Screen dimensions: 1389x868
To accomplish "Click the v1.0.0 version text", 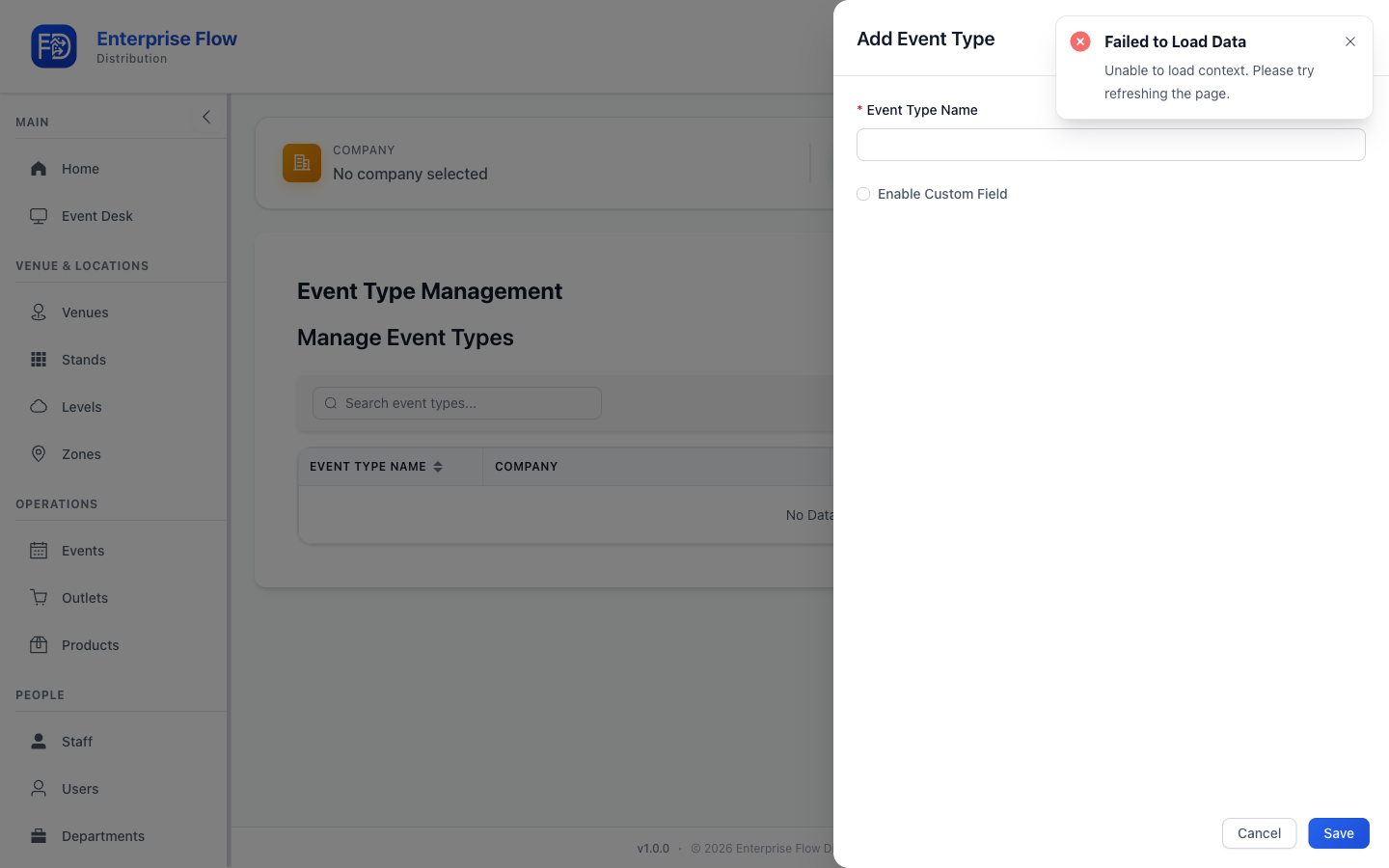I will click(x=653, y=849).
